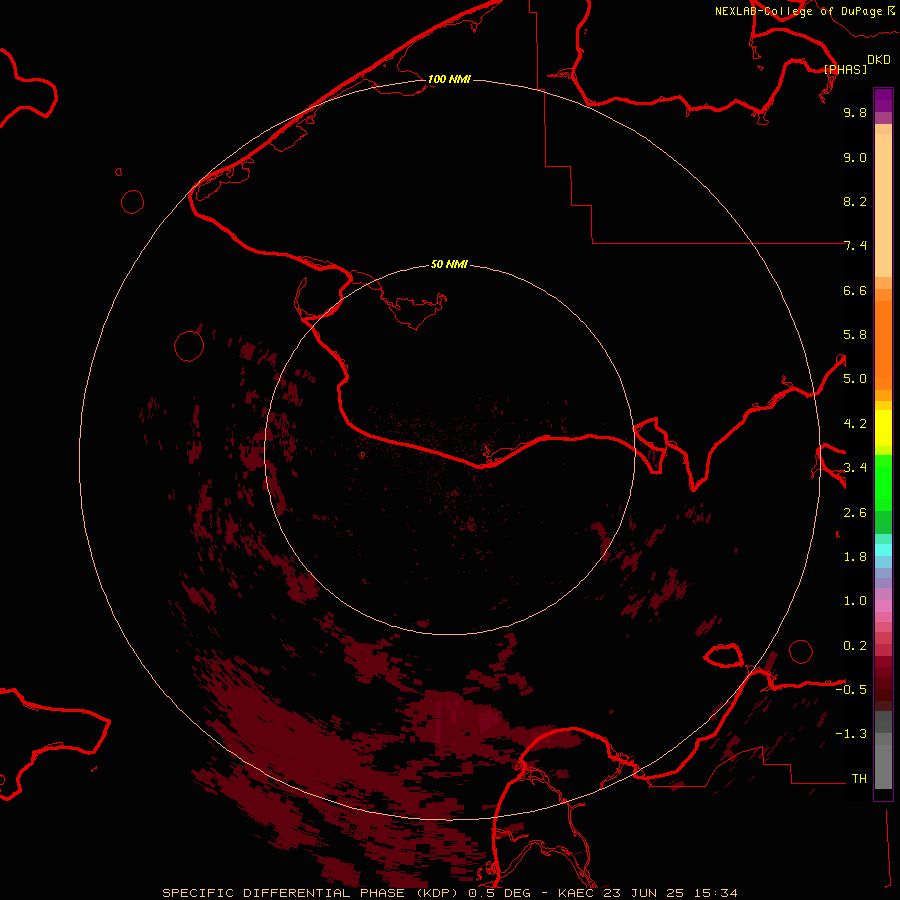Click the -1.3 scale value
This screenshot has height=900, width=900.
click(851, 734)
